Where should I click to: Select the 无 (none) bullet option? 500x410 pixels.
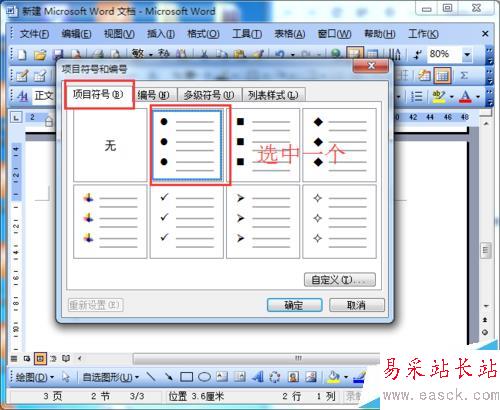pos(110,145)
